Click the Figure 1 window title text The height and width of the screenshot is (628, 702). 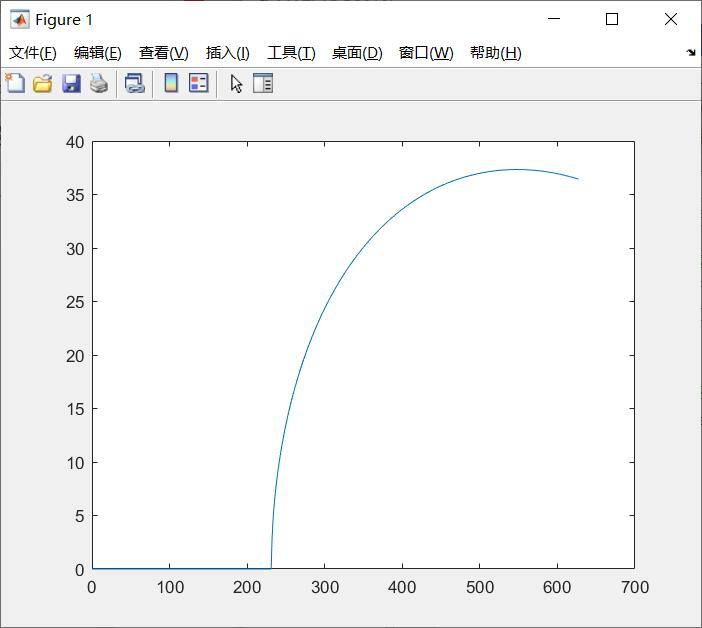coord(64,20)
